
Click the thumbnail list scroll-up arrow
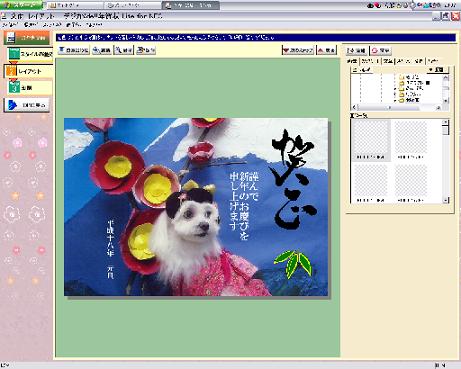tap(446, 122)
